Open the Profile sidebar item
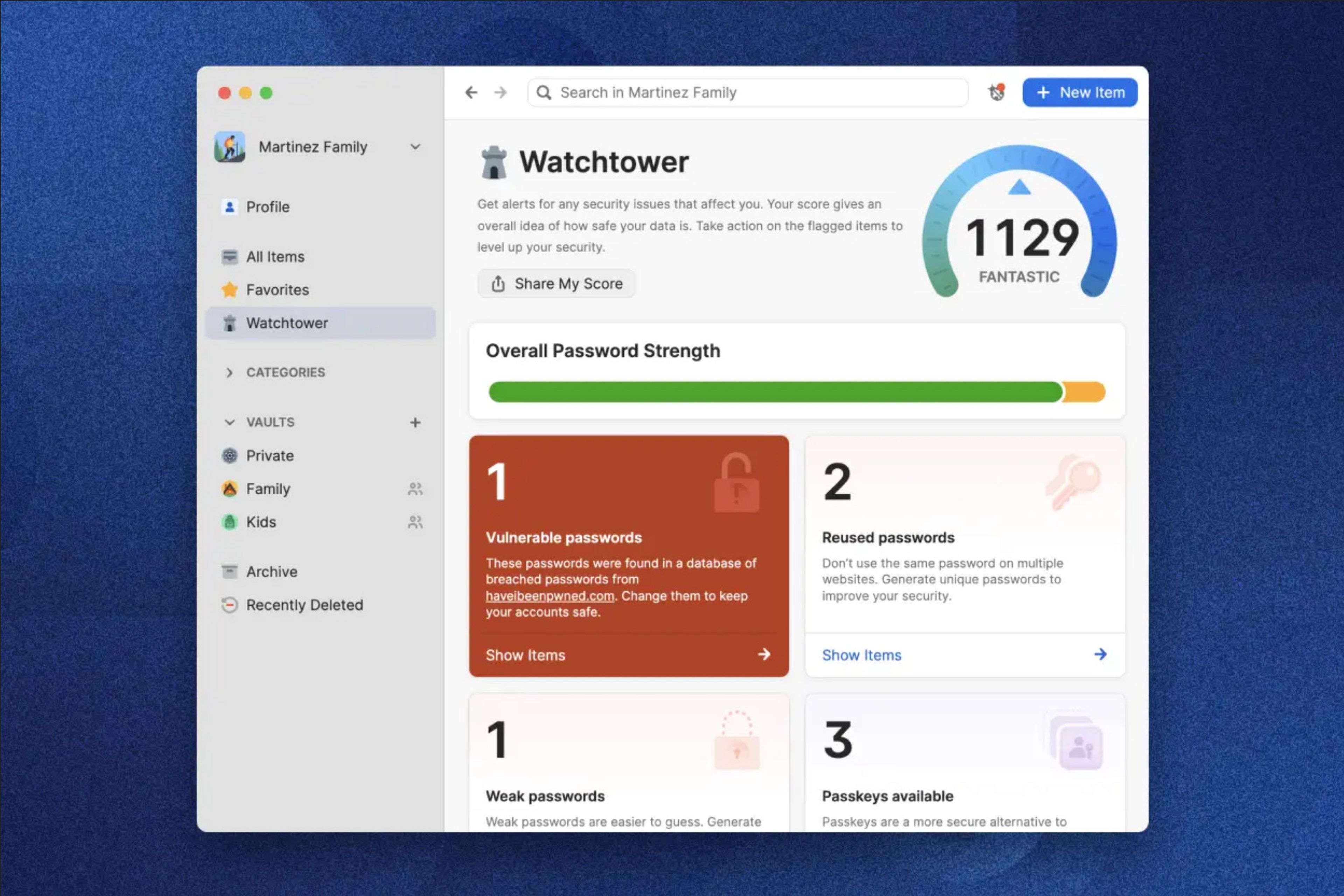 pos(267,207)
